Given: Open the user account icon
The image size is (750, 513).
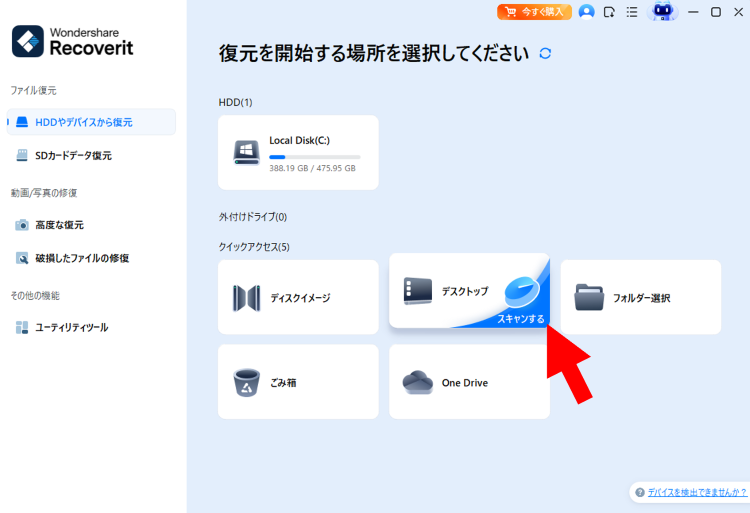Looking at the screenshot, I should pyautogui.click(x=586, y=12).
